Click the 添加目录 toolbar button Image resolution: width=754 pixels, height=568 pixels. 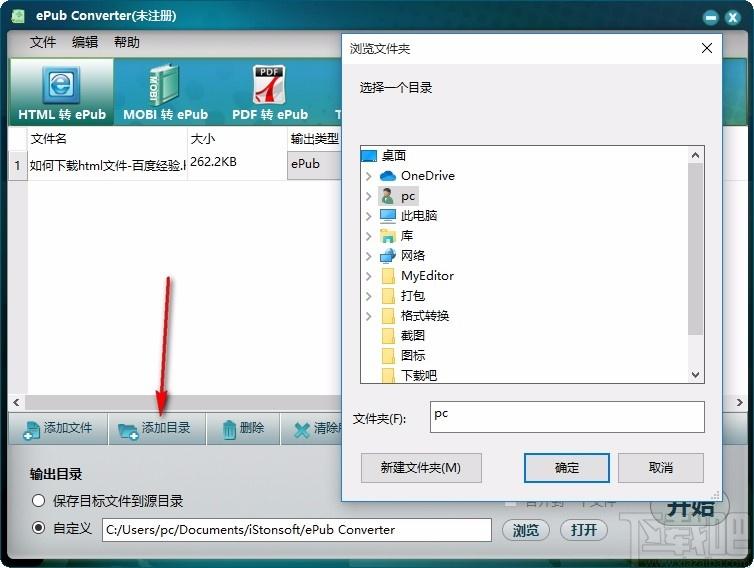[156, 428]
